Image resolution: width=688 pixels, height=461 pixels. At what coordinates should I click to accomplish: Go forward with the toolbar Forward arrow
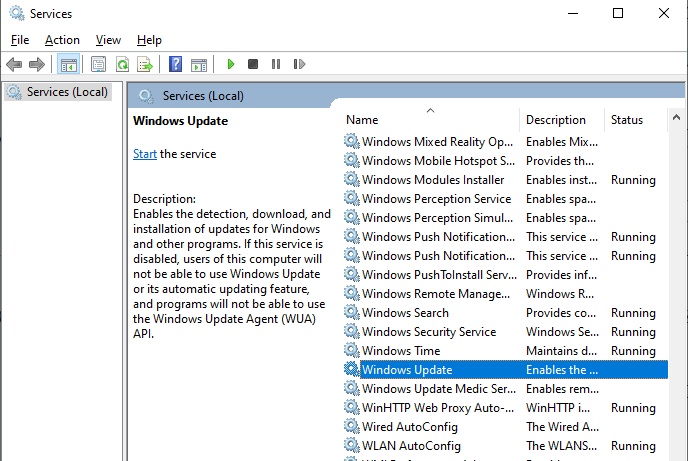(x=37, y=64)
